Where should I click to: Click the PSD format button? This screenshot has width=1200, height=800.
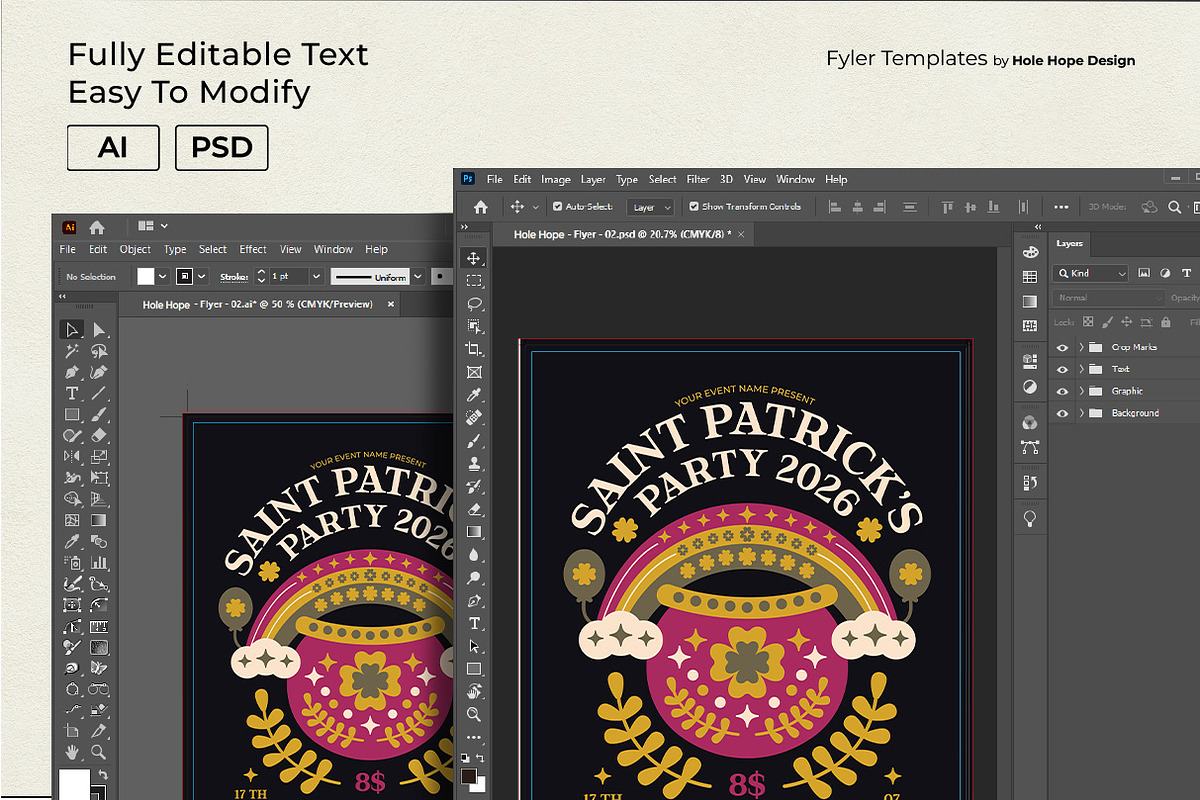pyautogui.click(x=222, y=148)
